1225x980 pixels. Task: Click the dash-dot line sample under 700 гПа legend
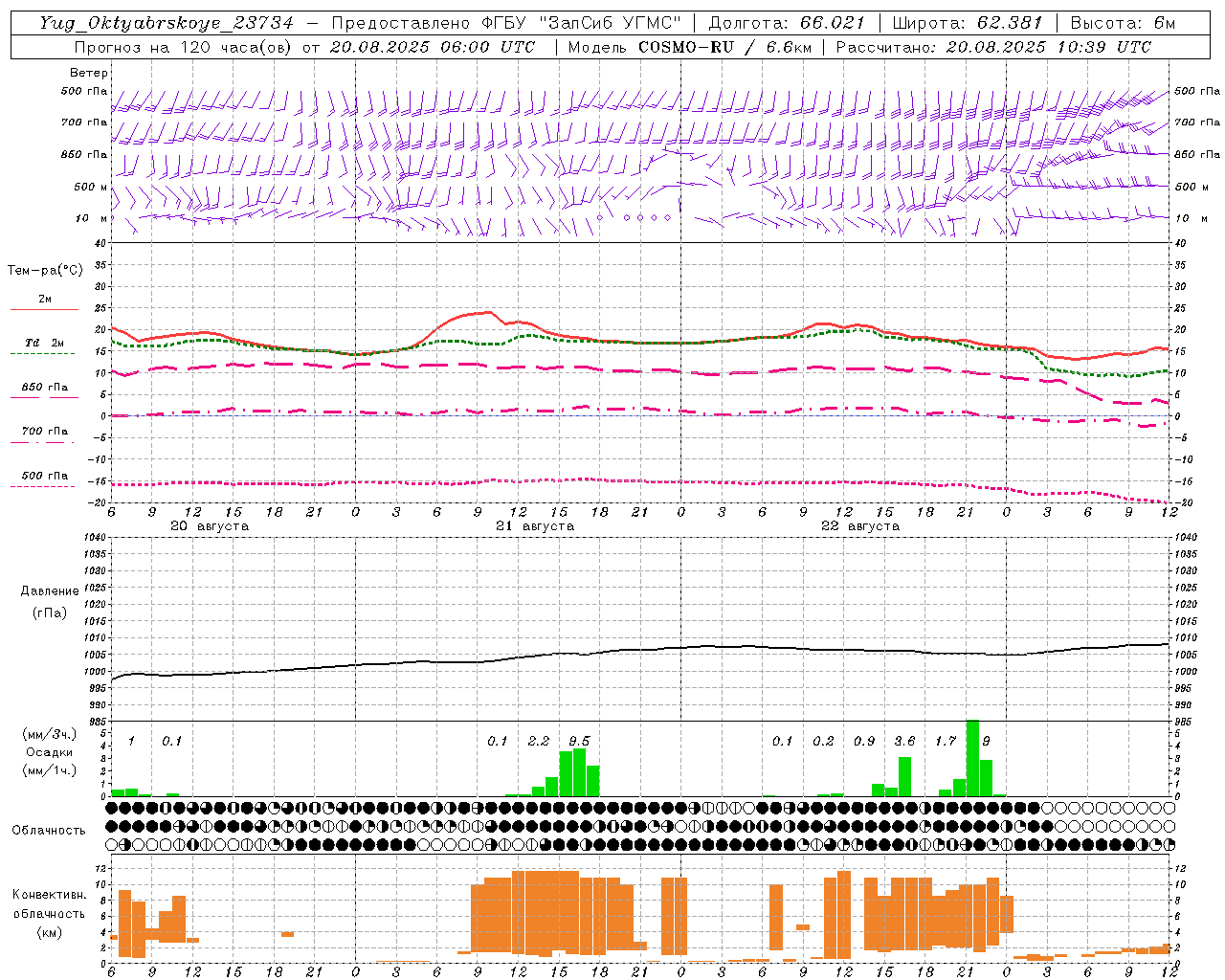point(43,442)
